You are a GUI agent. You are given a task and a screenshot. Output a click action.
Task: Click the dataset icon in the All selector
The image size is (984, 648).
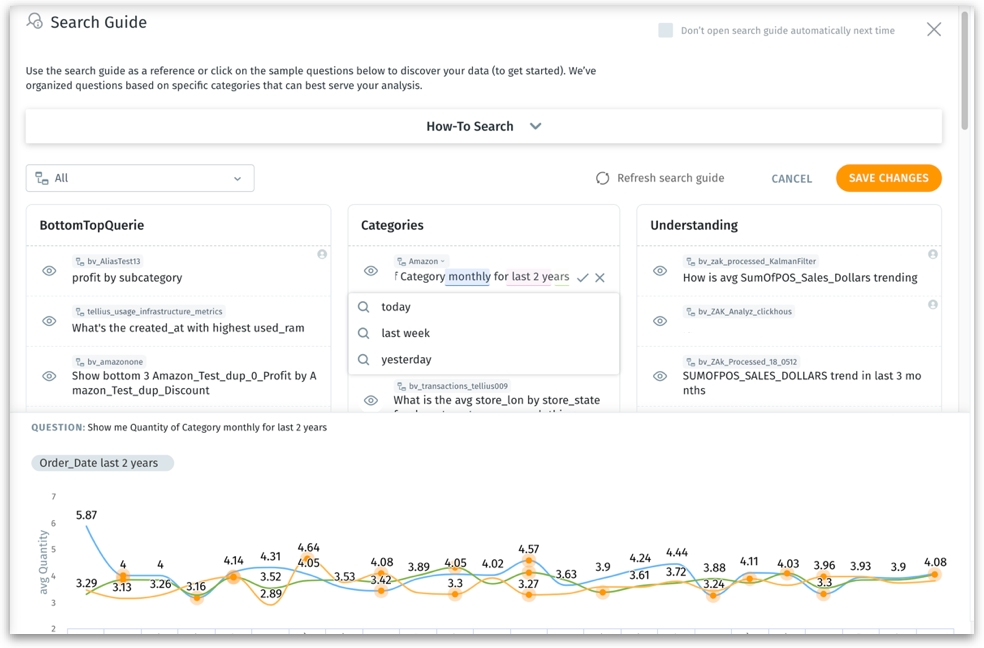(42, 178)
